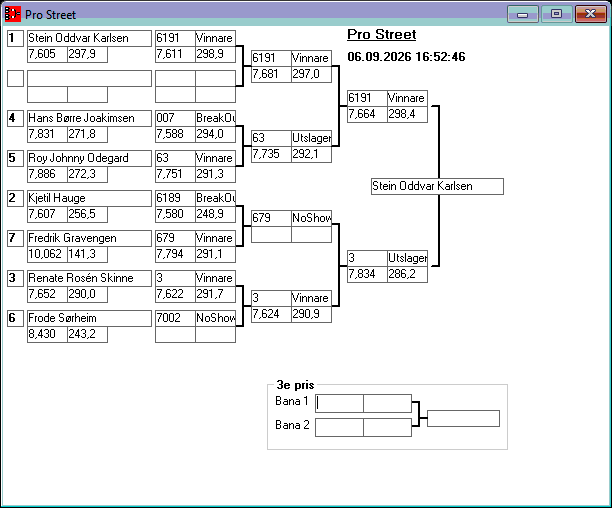Select the 10,062 time for Fredrik Gravengen
The height and width of the screenshot is (508, 612).
[47, 254]
